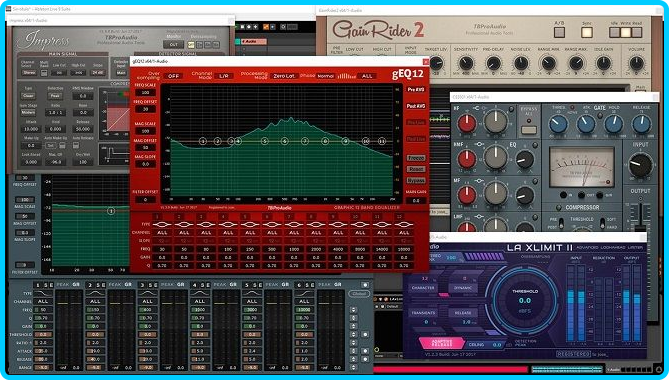Click the Adaptive Release button in LA xLimit II

click(x=442, y=342)
